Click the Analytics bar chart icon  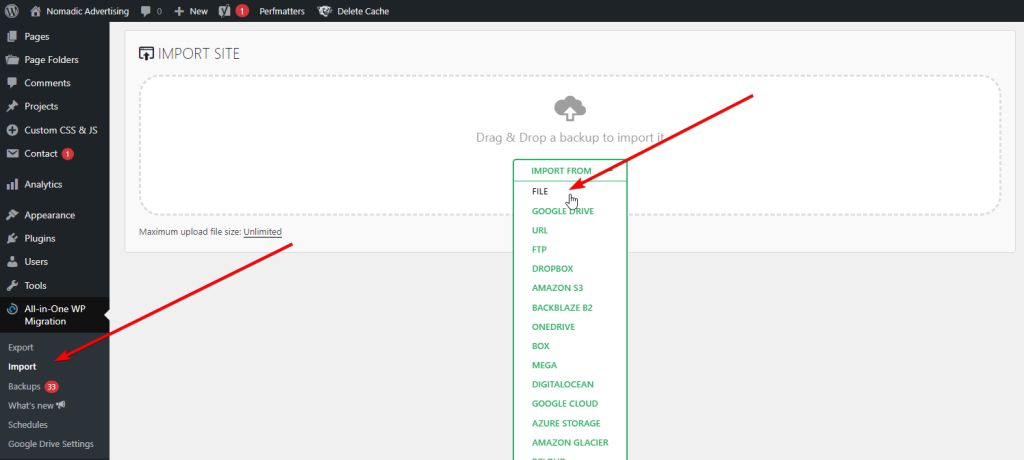(12, 184)
